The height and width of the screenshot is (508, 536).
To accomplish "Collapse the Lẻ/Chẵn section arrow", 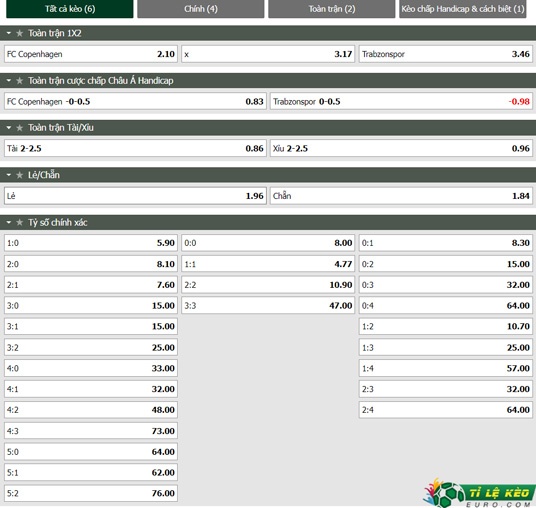I will tap(9, 175).
